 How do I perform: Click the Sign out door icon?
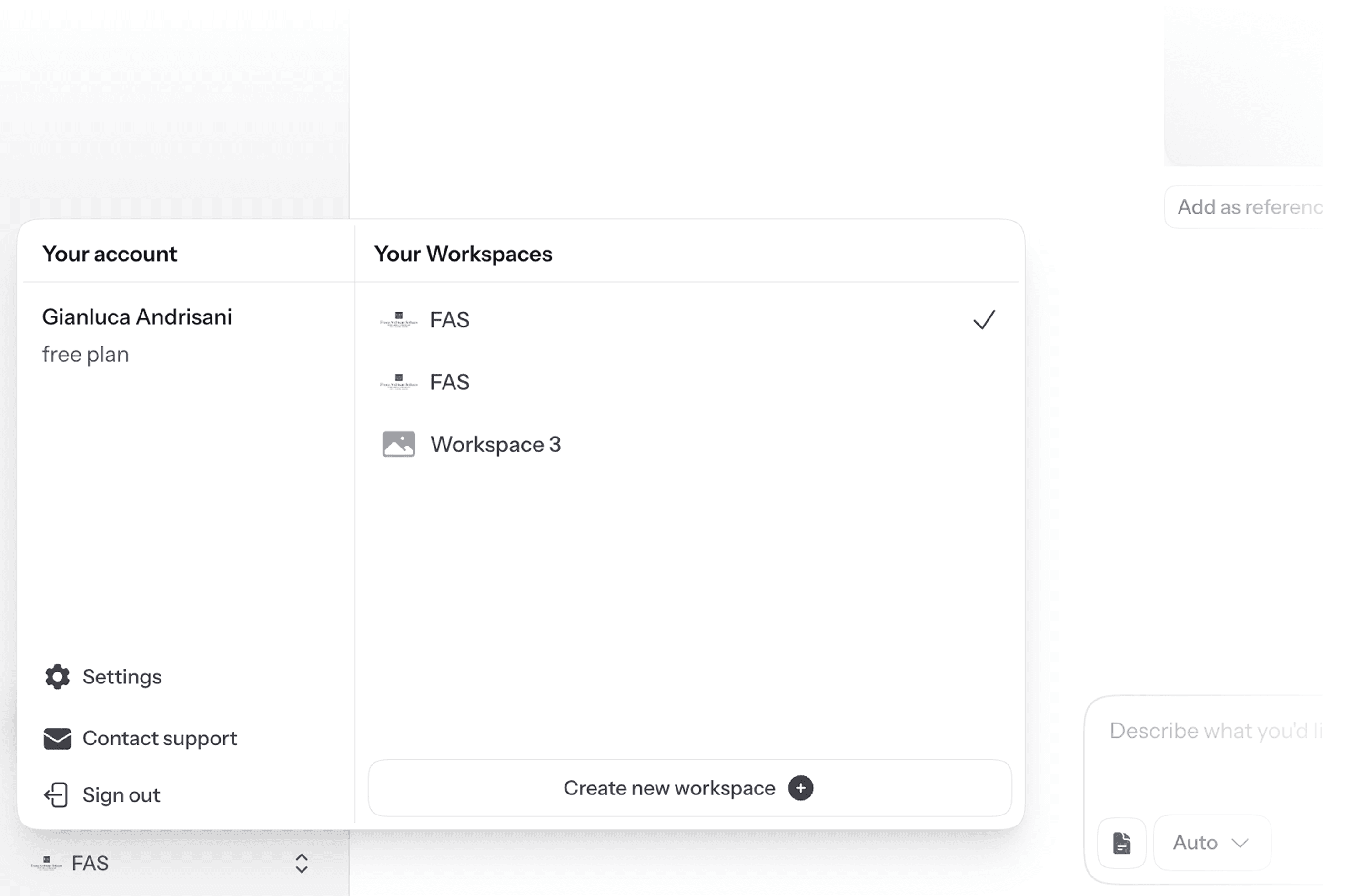[57, 795]
